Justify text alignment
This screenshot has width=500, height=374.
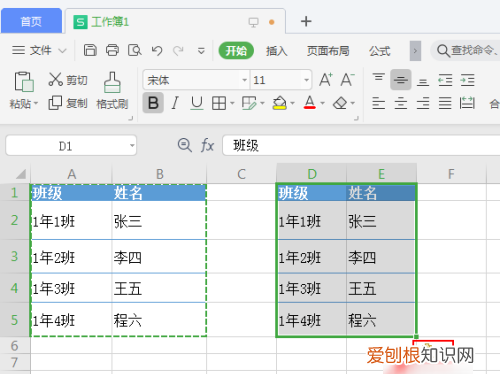[x=445, y=103]
